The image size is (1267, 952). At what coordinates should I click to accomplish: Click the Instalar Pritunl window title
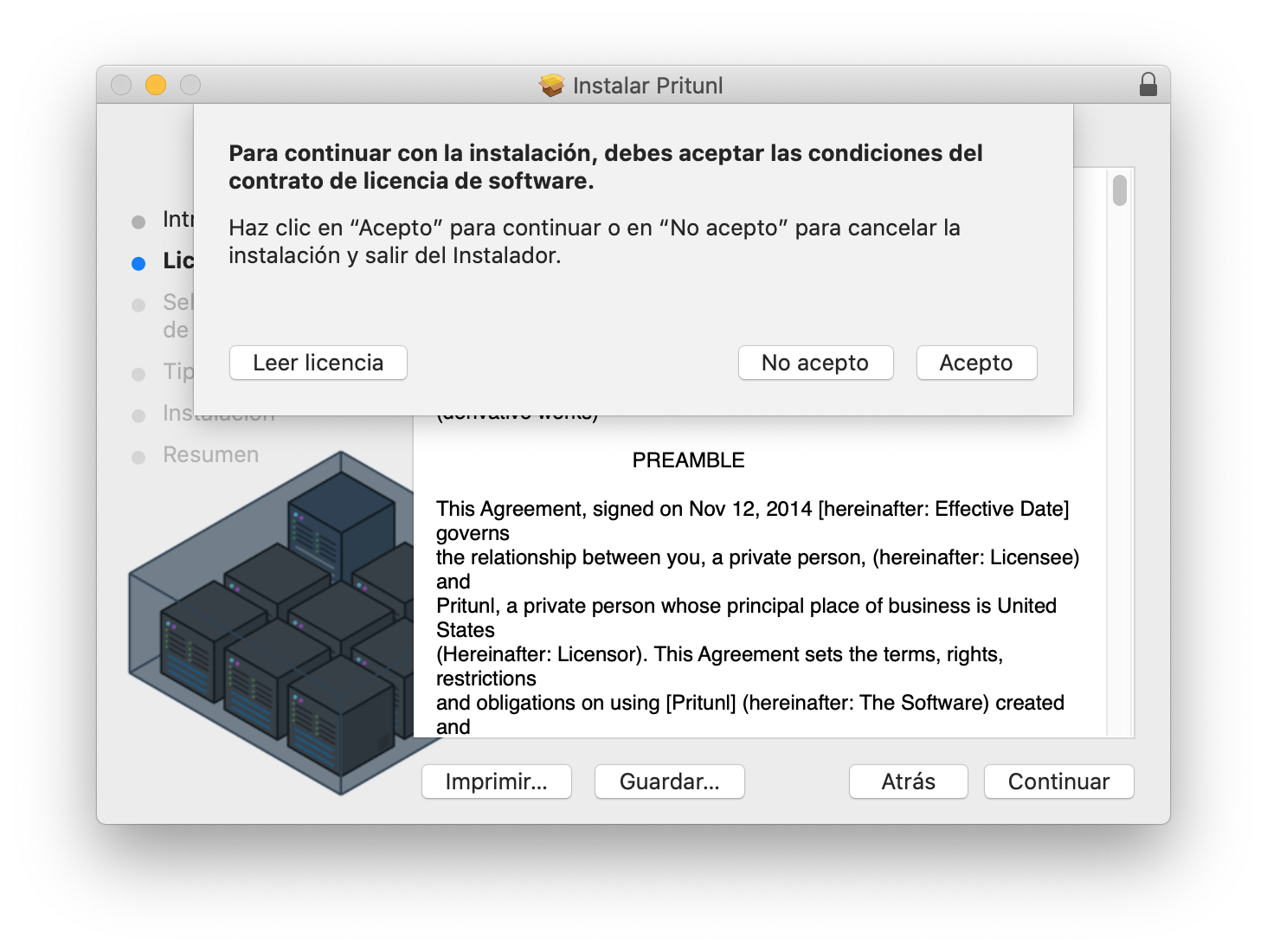point(647,86)
